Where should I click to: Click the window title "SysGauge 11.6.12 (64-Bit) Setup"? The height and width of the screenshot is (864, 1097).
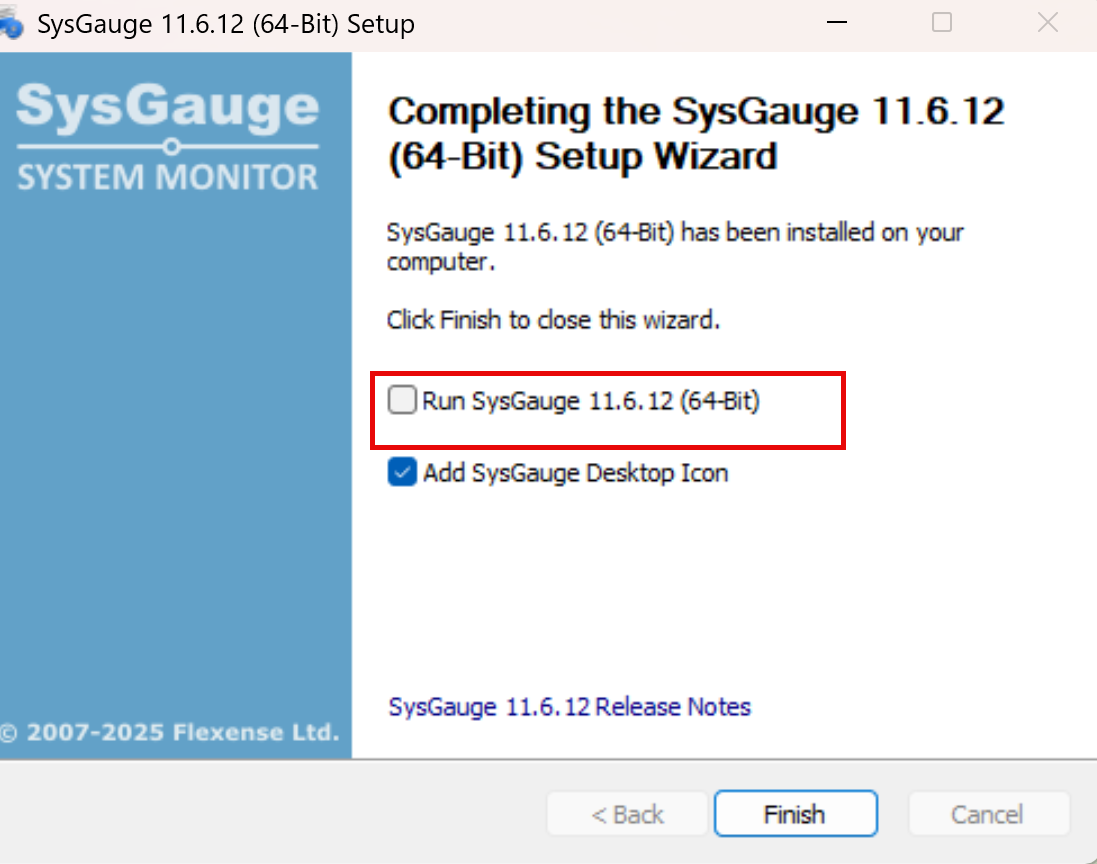pyautogui.click(x=226, y=24)
